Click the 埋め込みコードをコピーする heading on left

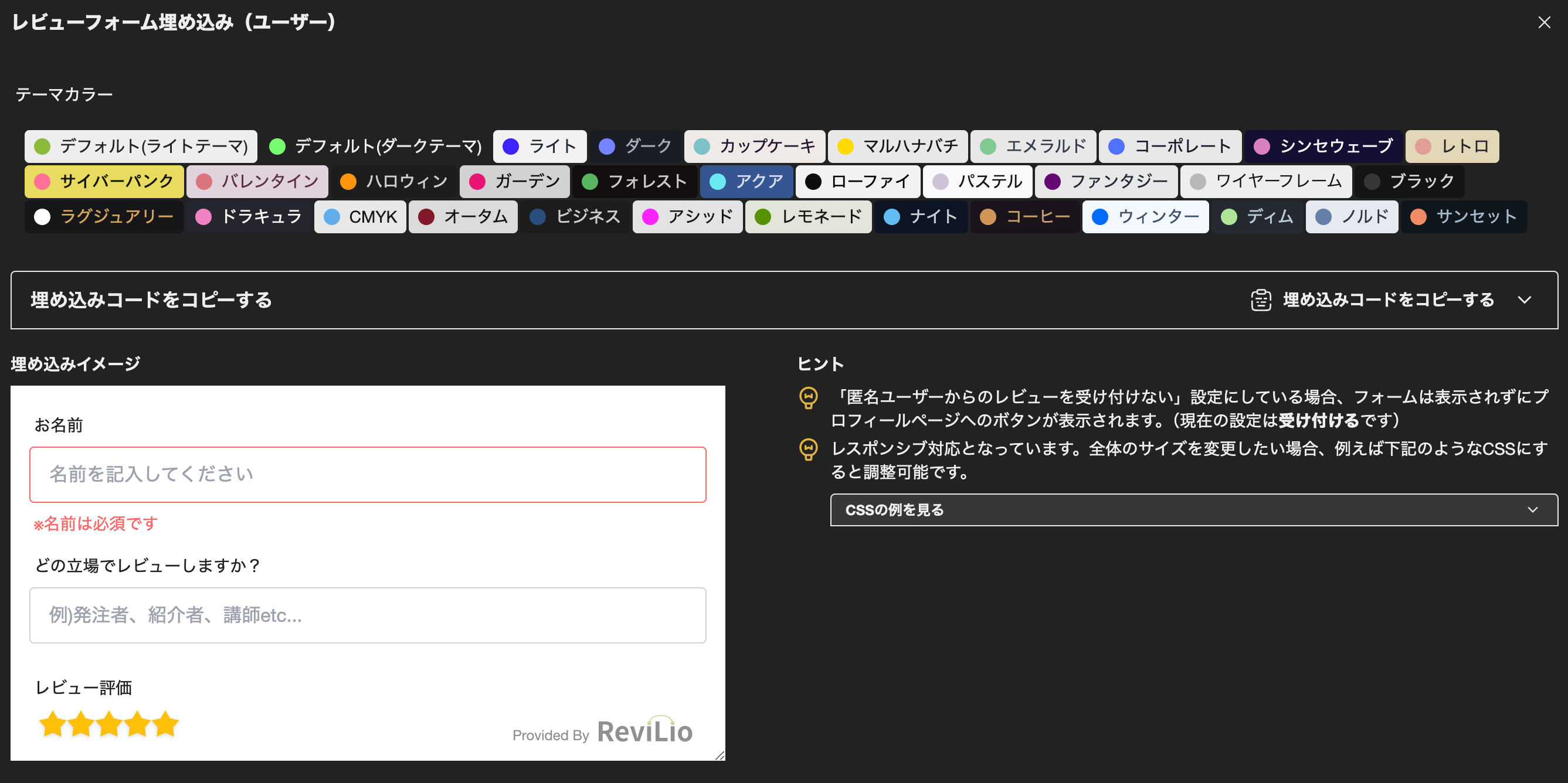tap(151, 300)
